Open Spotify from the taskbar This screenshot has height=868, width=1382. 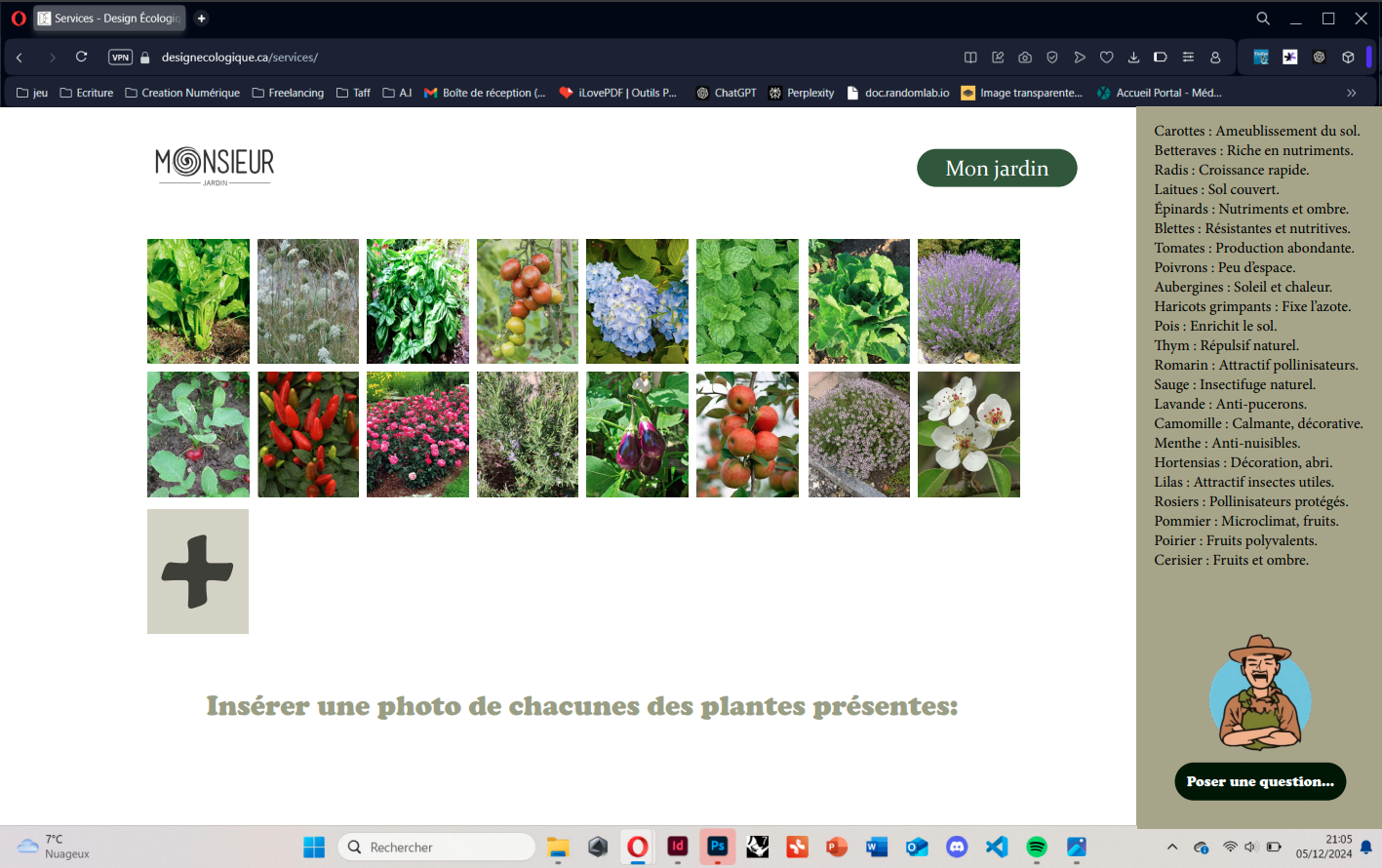tap(1037, 847)
